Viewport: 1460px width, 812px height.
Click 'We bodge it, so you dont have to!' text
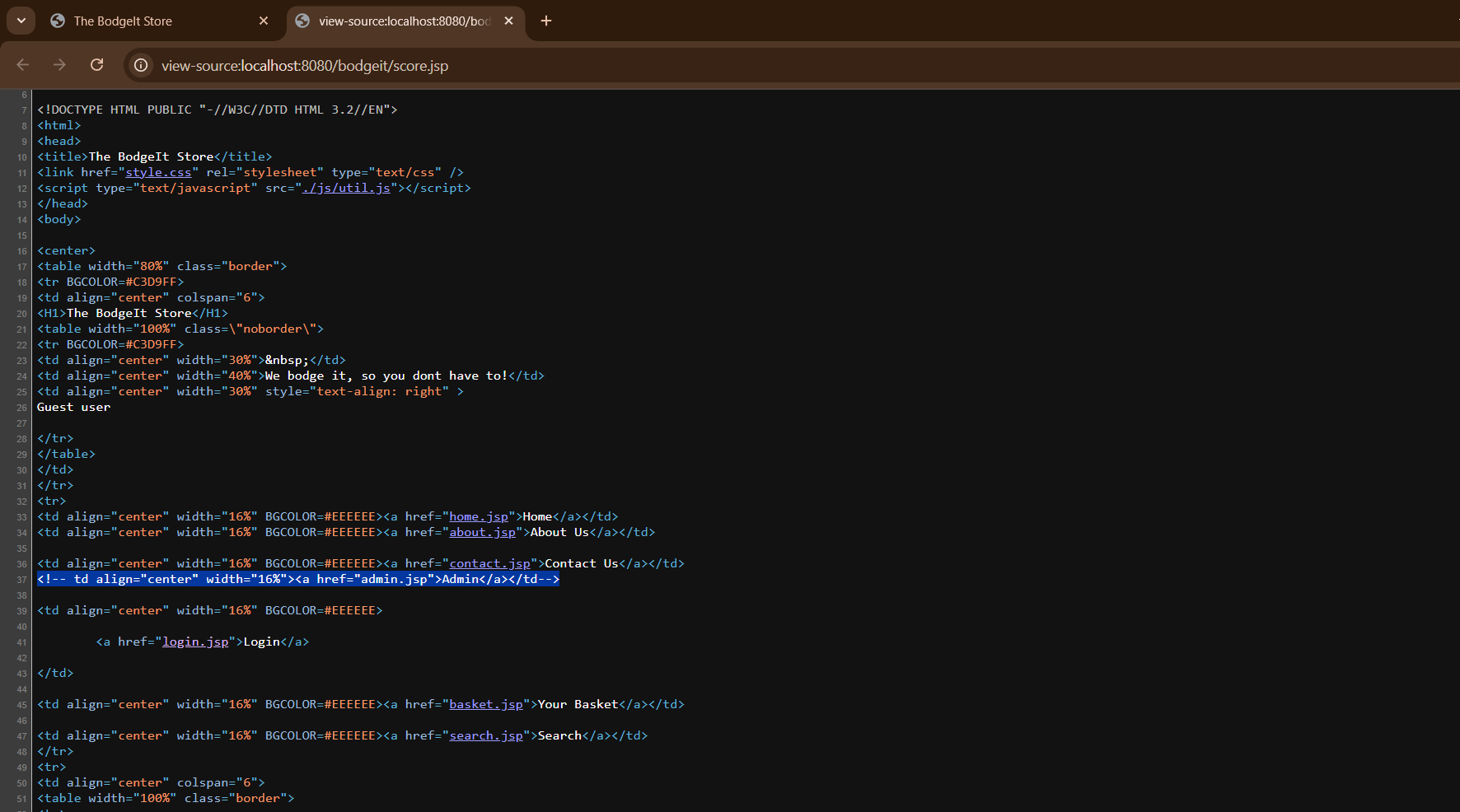(386, 376)
